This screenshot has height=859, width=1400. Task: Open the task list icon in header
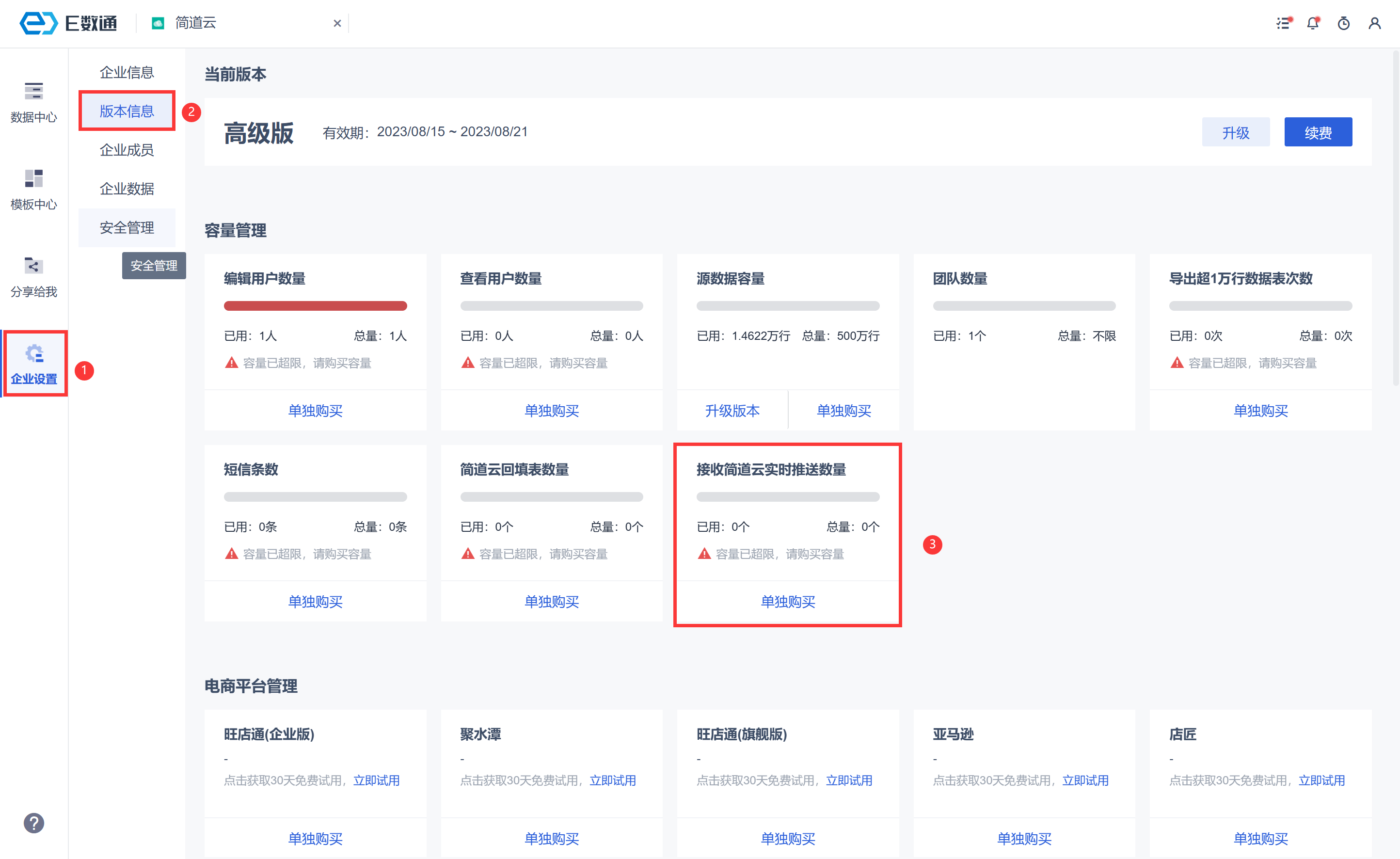[x=1283, y=23]
